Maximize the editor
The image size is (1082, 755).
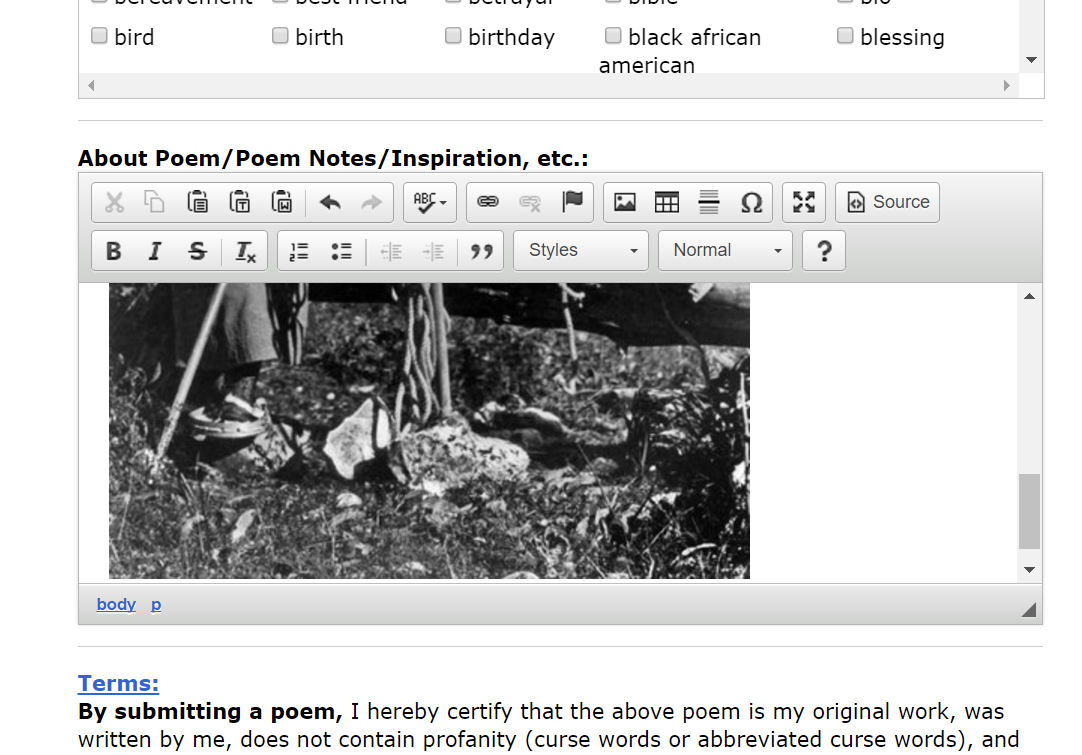point(804,202)
